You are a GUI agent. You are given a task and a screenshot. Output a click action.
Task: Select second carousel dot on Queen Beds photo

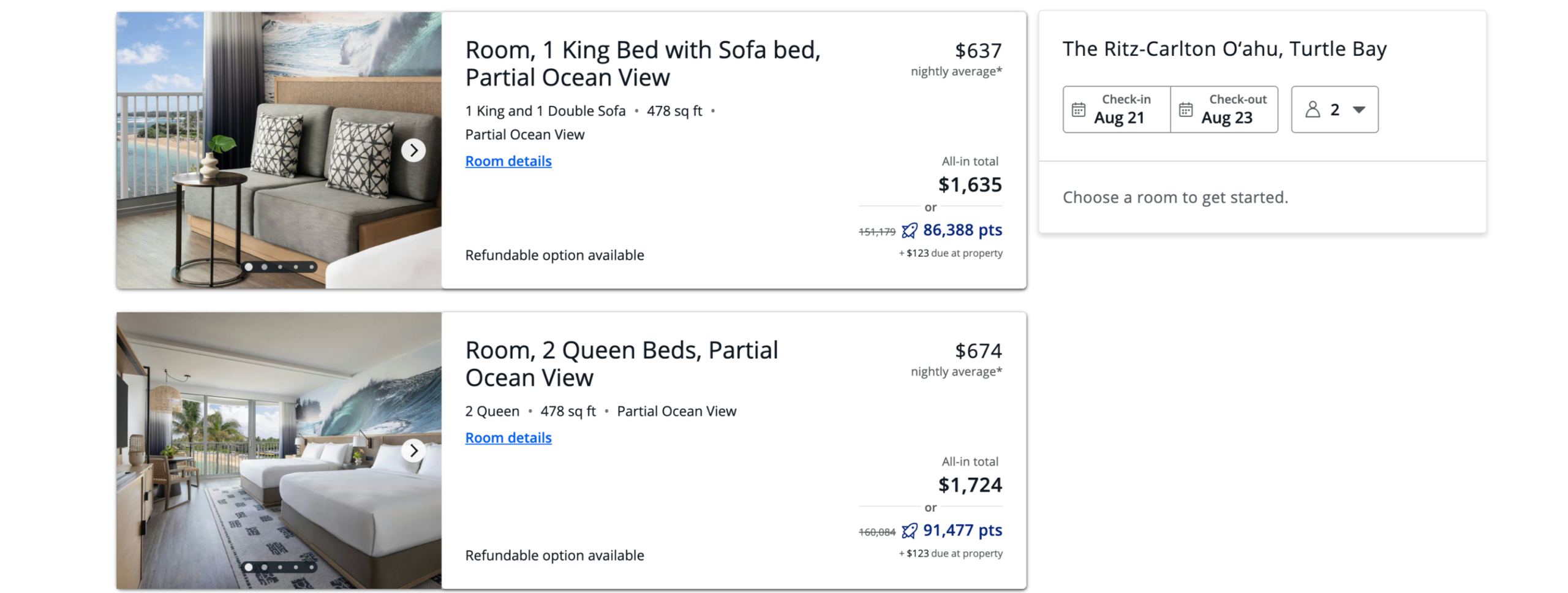264,567
